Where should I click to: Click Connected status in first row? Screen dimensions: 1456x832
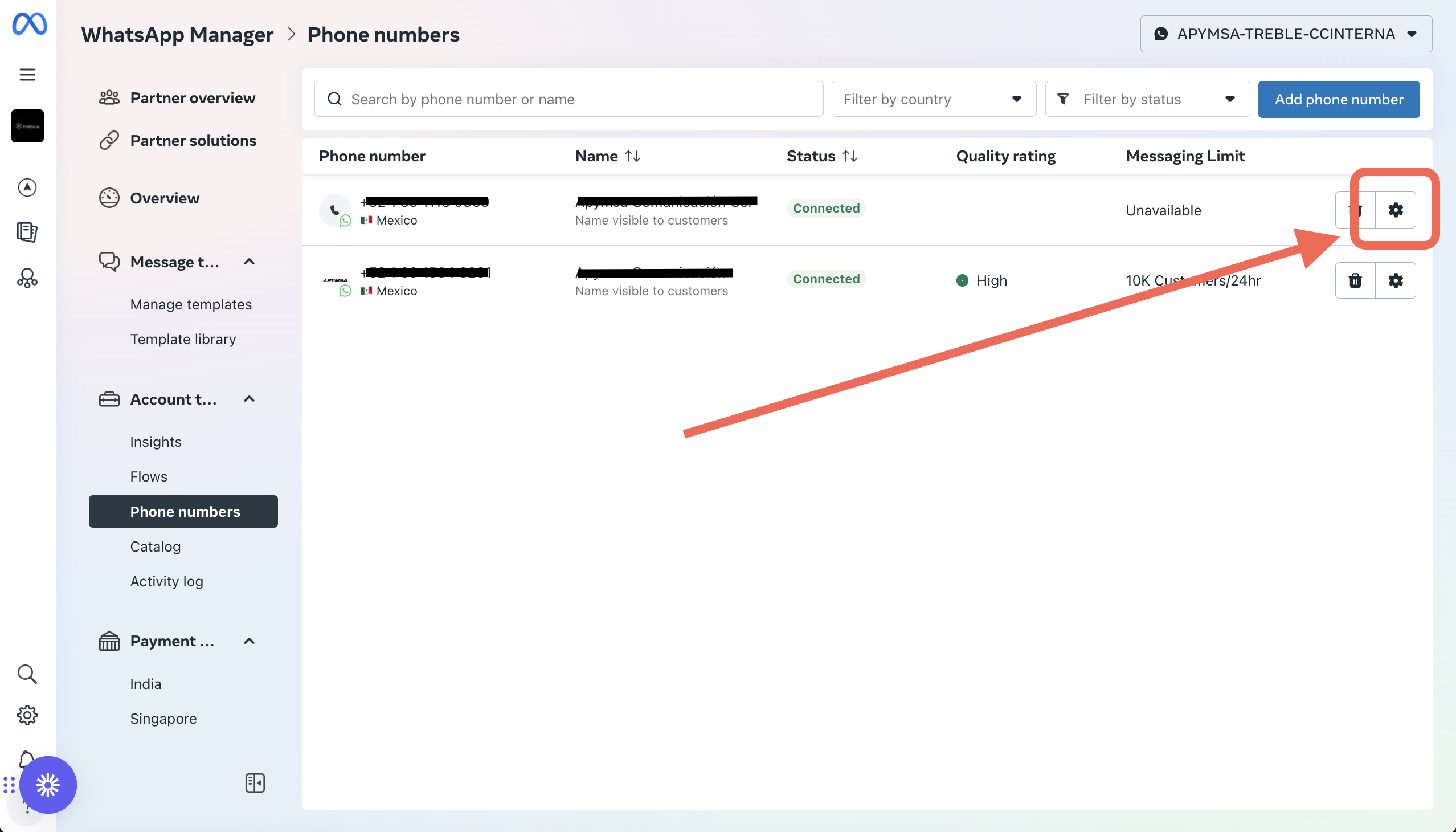(827, 209)
